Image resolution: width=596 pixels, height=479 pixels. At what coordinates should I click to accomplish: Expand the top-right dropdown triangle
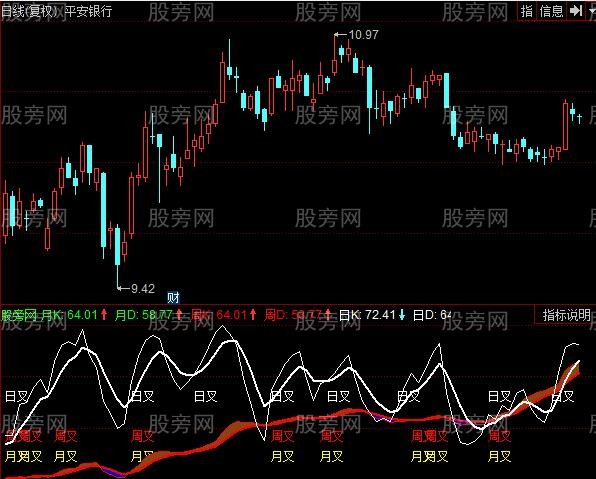click(591, 11)
